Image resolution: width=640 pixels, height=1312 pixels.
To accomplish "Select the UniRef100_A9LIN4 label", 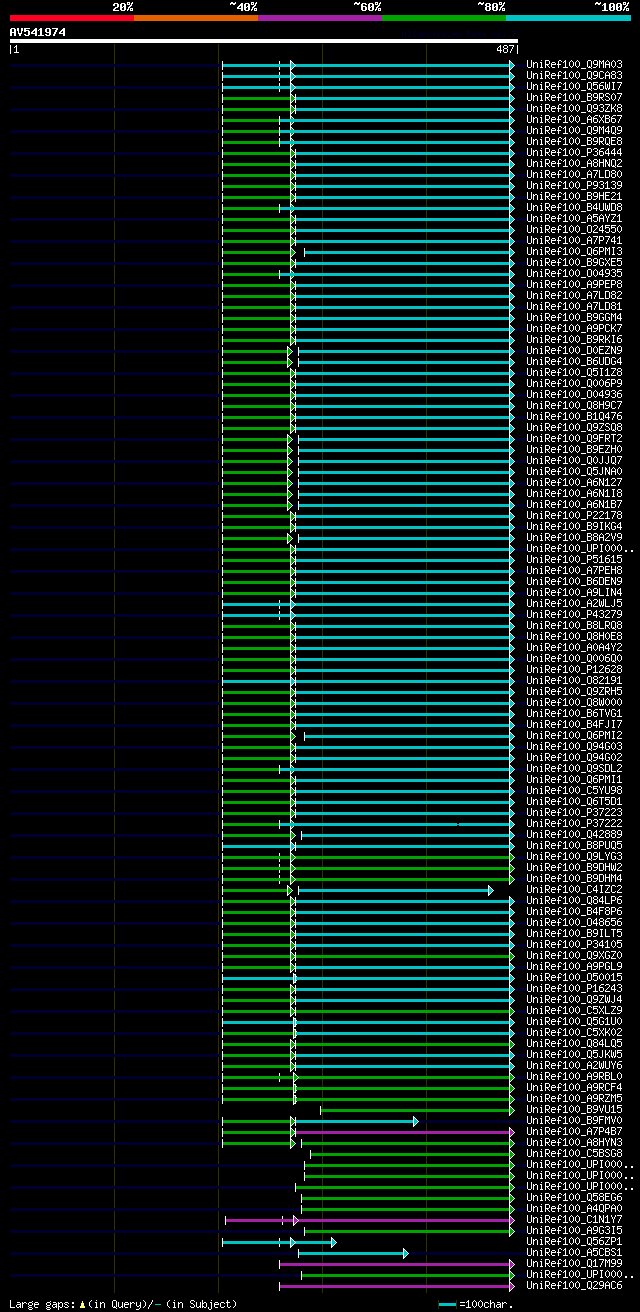I will (x=574, y=592).
